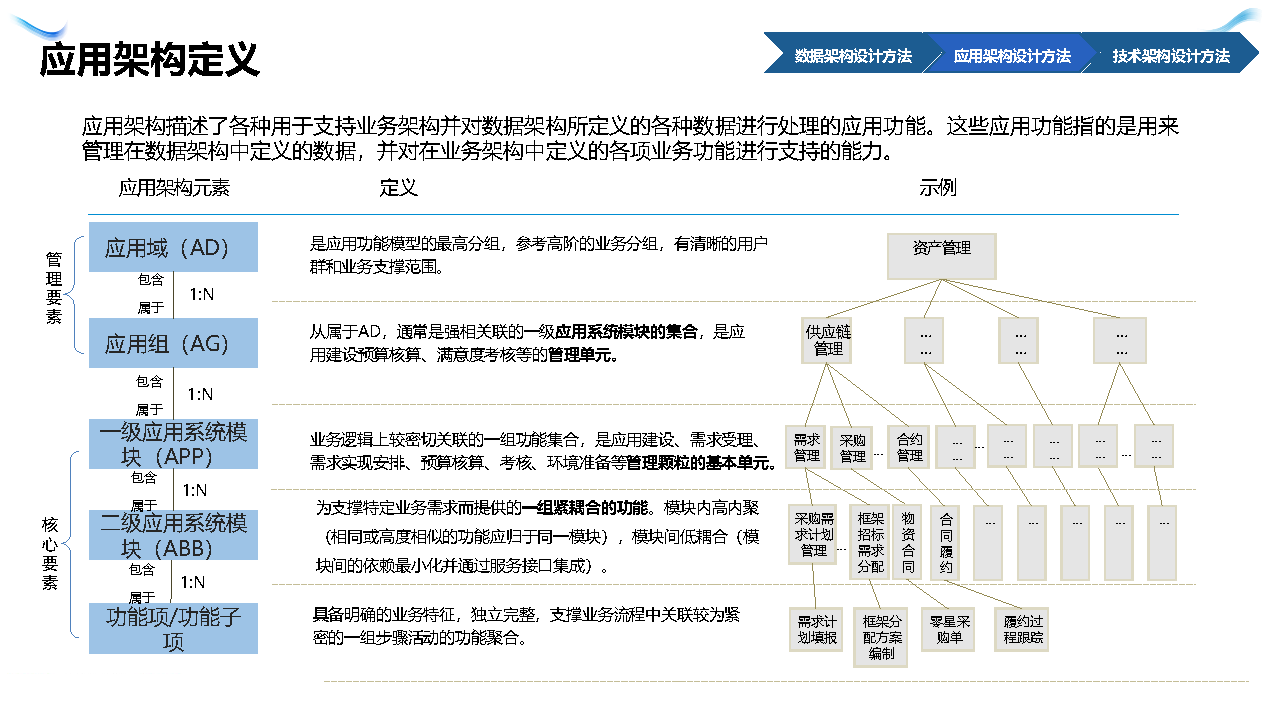1267x720 pixels.
Task: Click the 一级应用系统模块（APP） box
Action: pyautogui.click(x=173, y=444)
